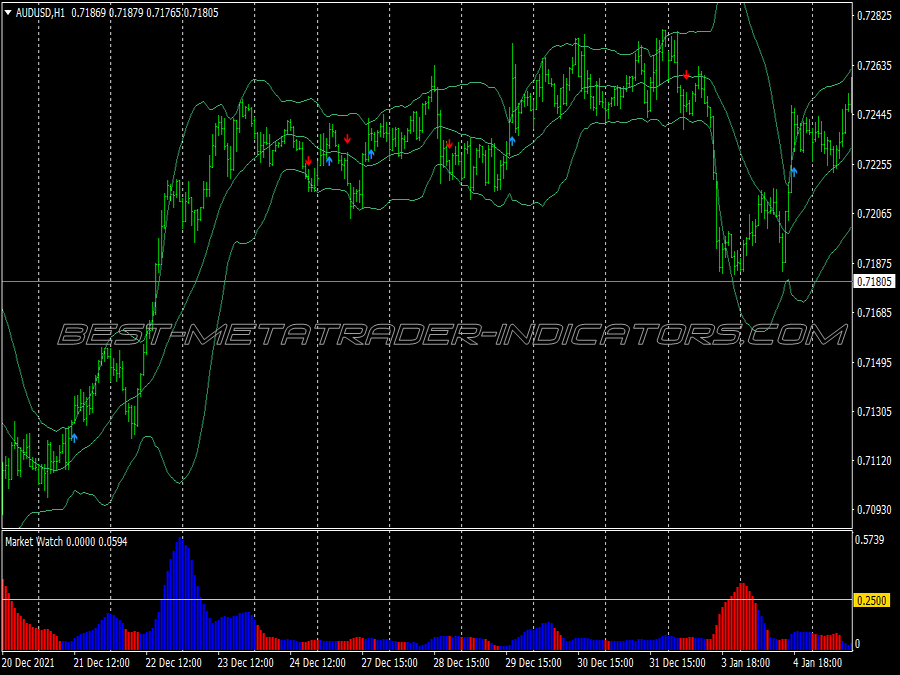The image size is (900, 675).
Task: Click the 29 Dec 15:00 time label
Action: (x=533, y=663)
